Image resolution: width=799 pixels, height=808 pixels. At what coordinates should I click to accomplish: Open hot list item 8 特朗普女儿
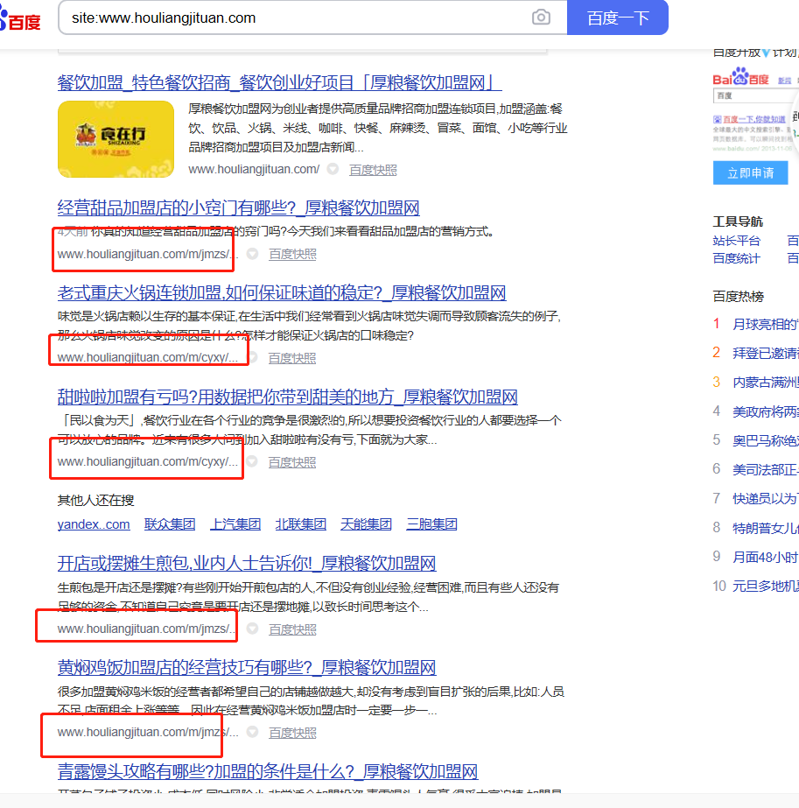click(x=766, y=528)
